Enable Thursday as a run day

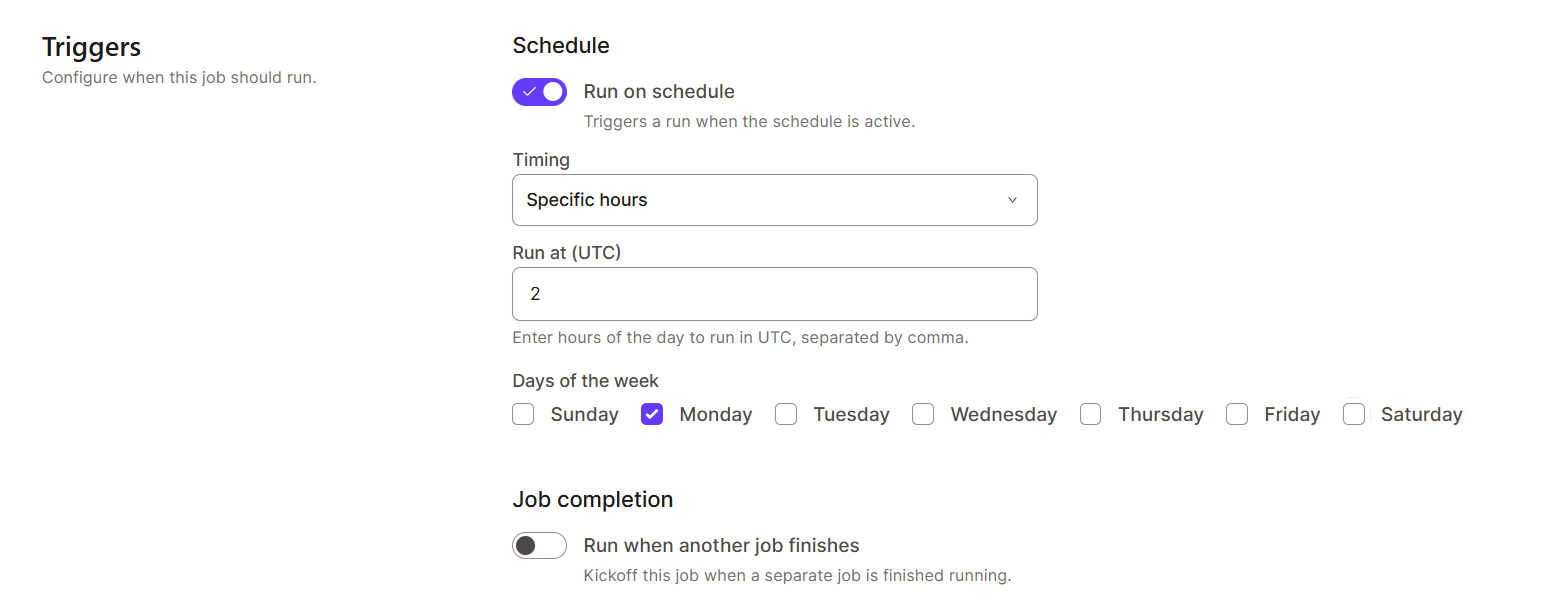point(1090,413)
